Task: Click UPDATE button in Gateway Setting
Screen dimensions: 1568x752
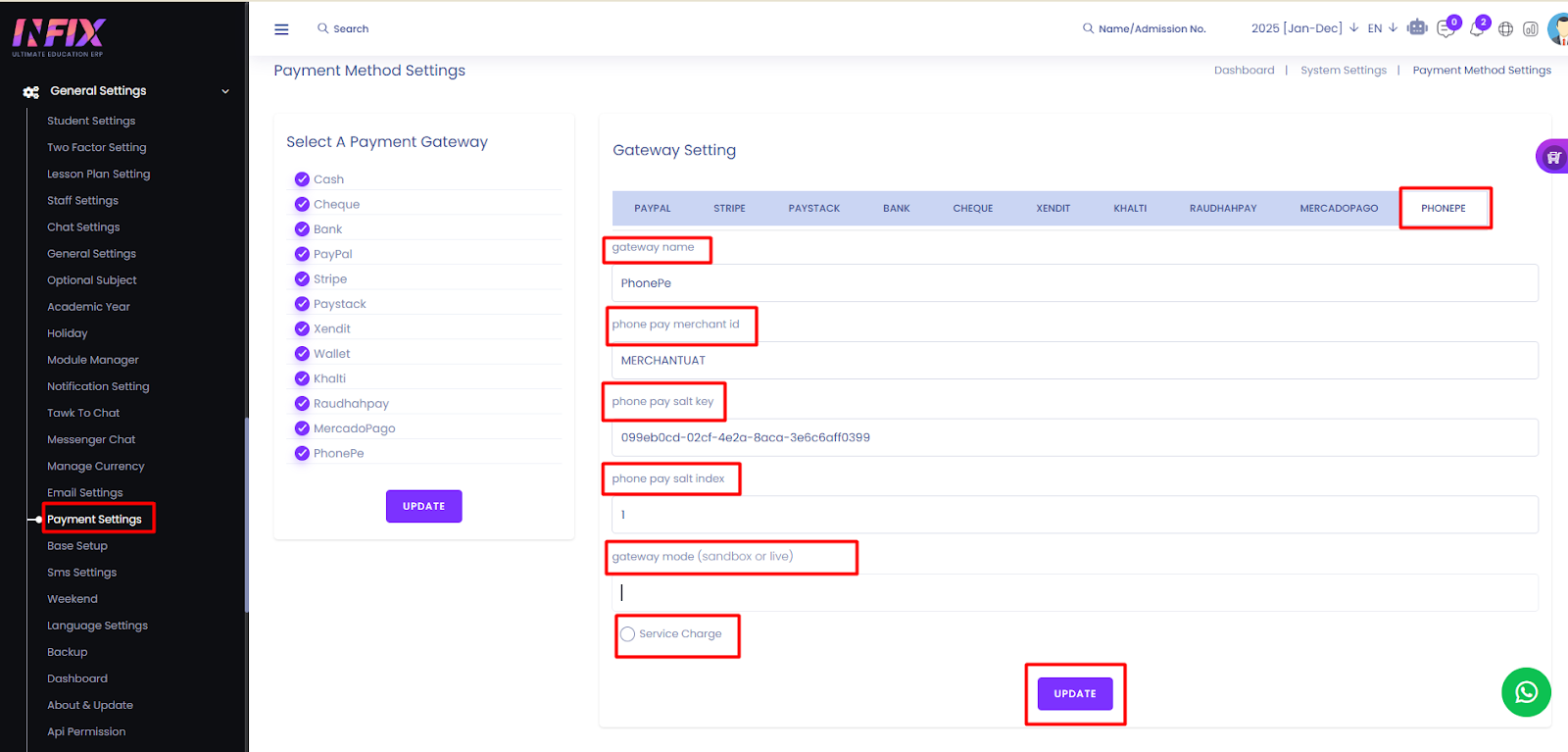Action: pos(1075,694)
